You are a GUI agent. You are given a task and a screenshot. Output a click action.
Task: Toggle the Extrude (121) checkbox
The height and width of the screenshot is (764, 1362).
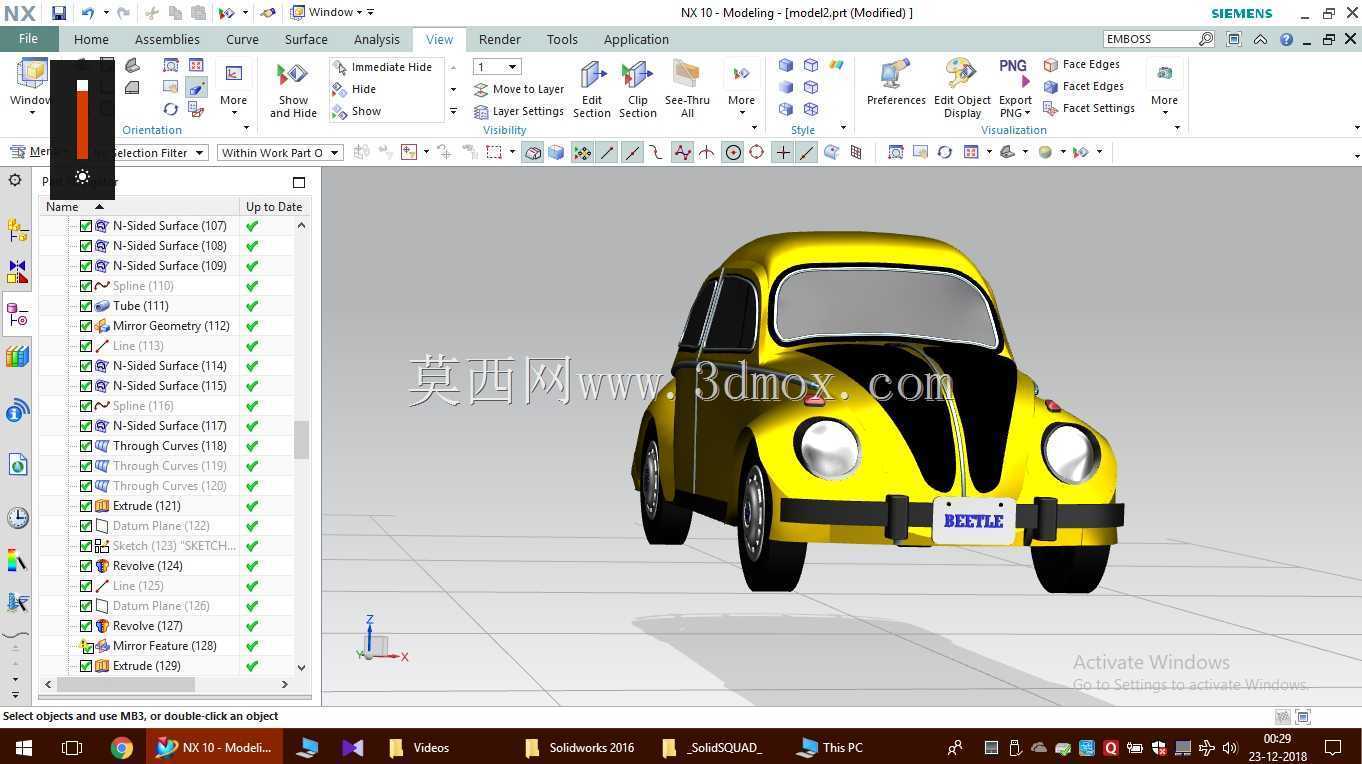pyautogui.click(x=86, y=506)
